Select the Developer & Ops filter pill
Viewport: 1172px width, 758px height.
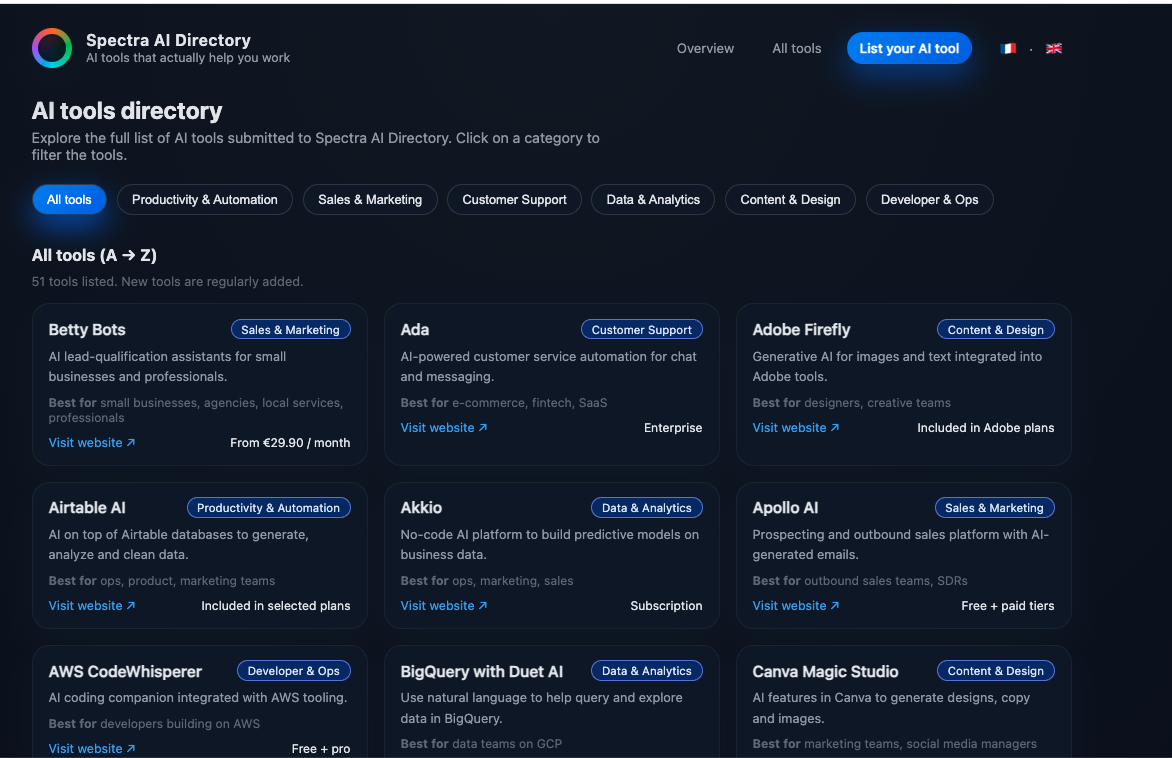[929, 199]
